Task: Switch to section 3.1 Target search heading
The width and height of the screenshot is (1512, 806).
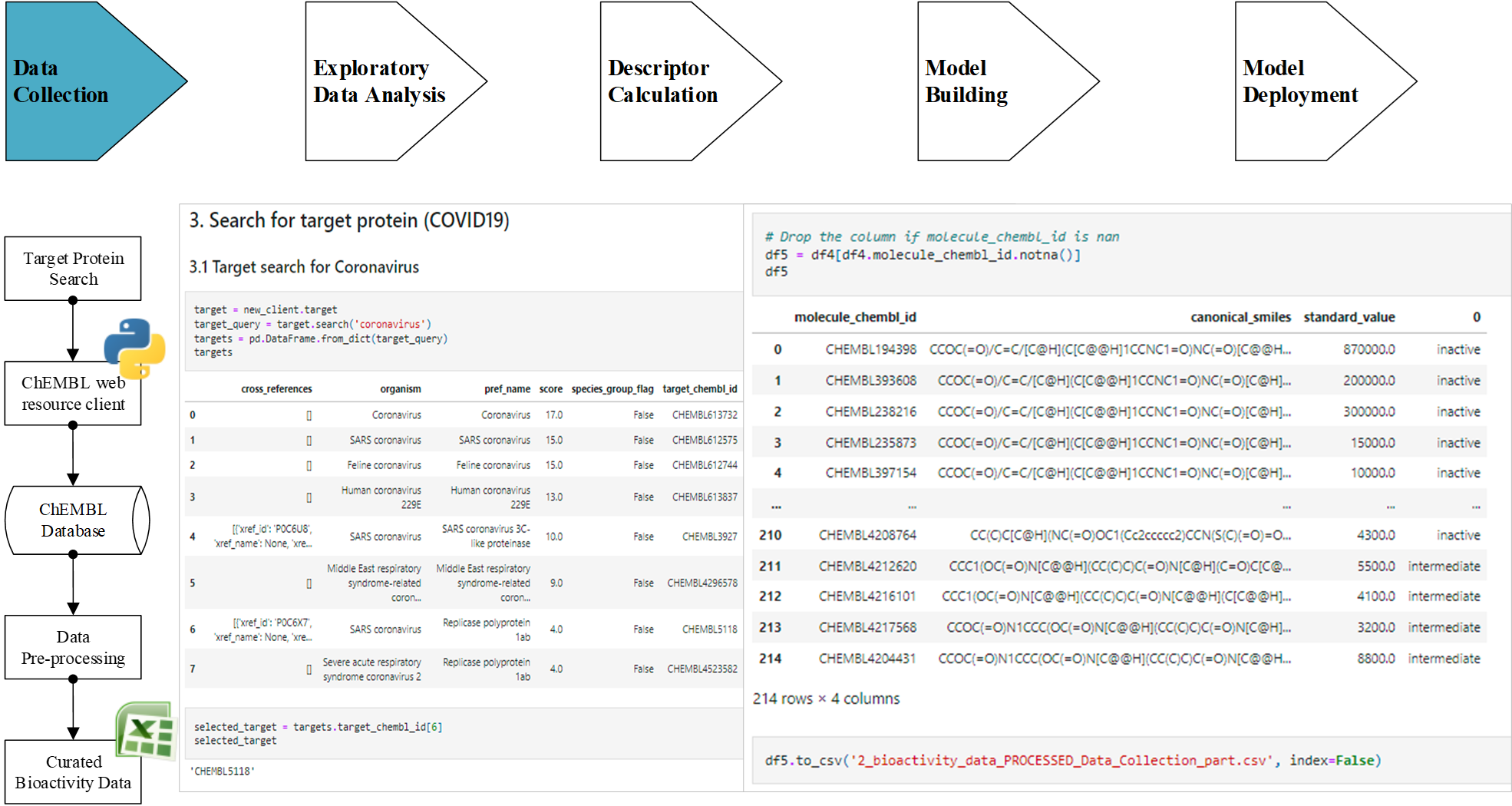Action: pyautogui.click(x=303, y=267)
